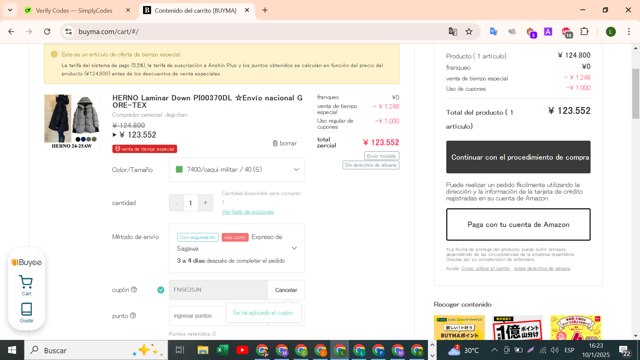Open the Chrome three-dot menu

coord(629,31)
